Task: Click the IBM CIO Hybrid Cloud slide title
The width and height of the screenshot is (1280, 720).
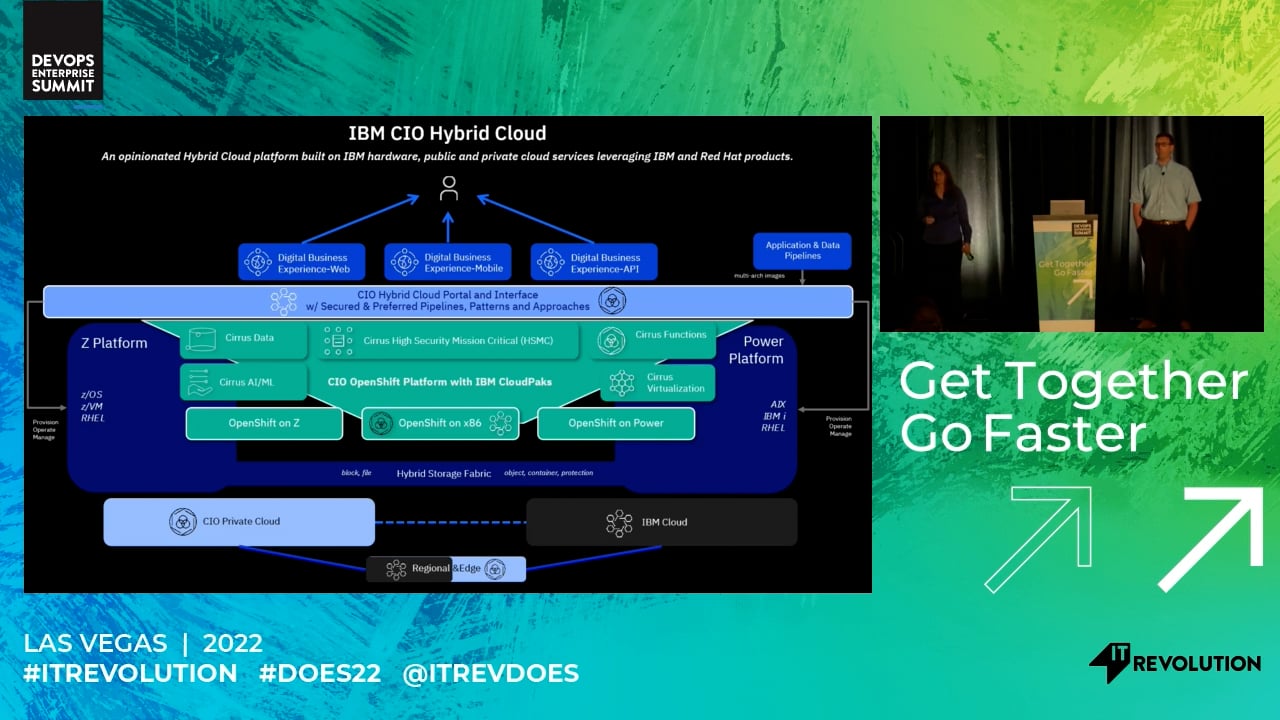Action: pyautogui.click(x=447, y=133)
